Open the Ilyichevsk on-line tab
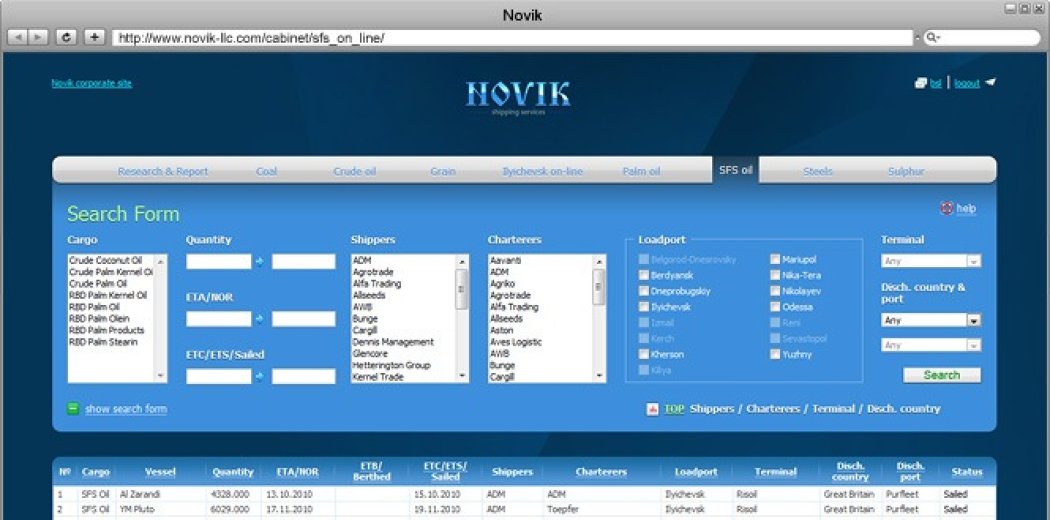This screenshot has height=520, width=1050. pos(542,171)
